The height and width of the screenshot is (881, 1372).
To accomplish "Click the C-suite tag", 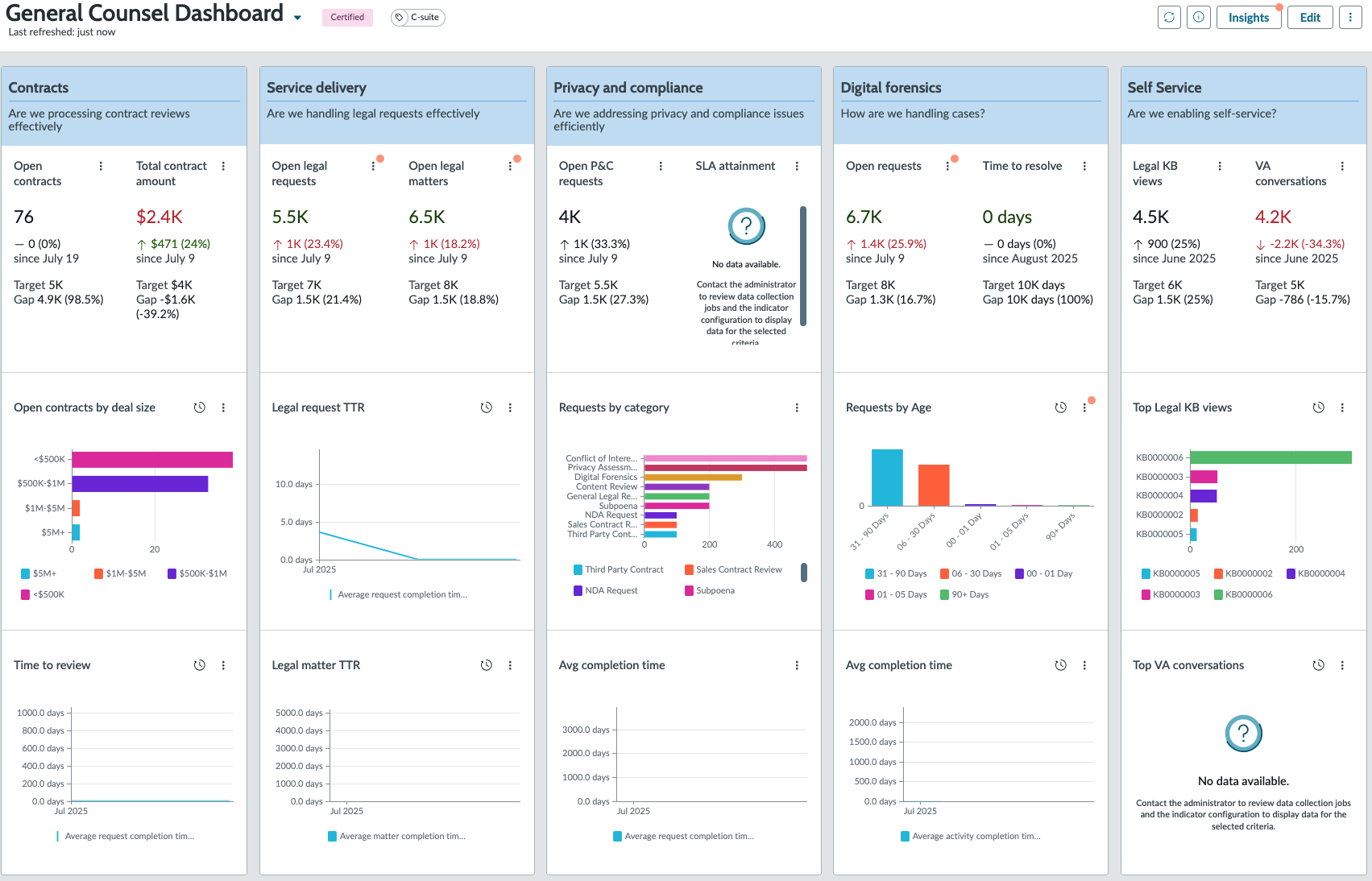I will click(418, 17).
